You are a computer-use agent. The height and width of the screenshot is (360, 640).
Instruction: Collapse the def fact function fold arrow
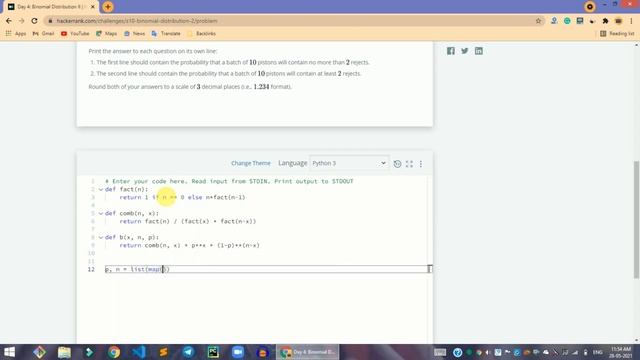tap(101, 189)
